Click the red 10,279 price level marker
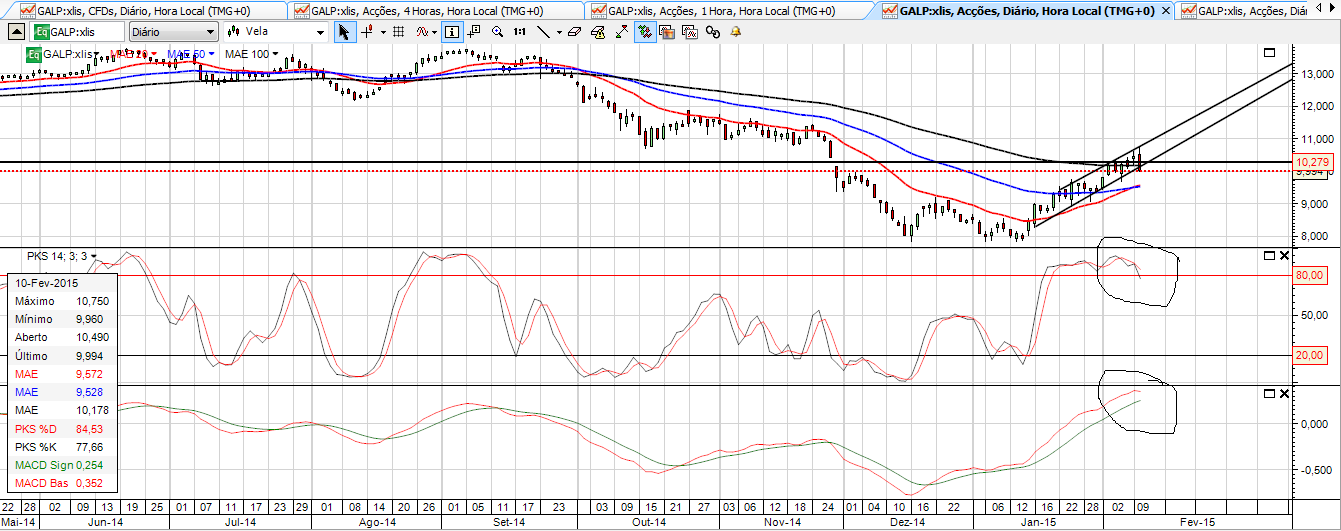The image size is (1341, 531). (1312, 162)
